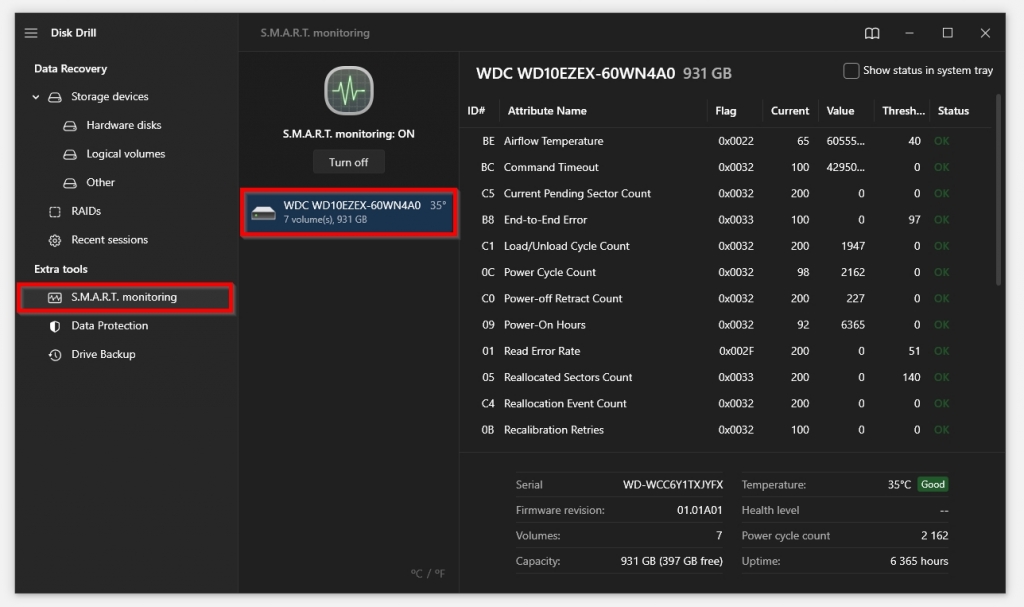Select the WDC WD10EZEX-60WN4A0 drive entry
1024x607 pixels.
(348, 212)
